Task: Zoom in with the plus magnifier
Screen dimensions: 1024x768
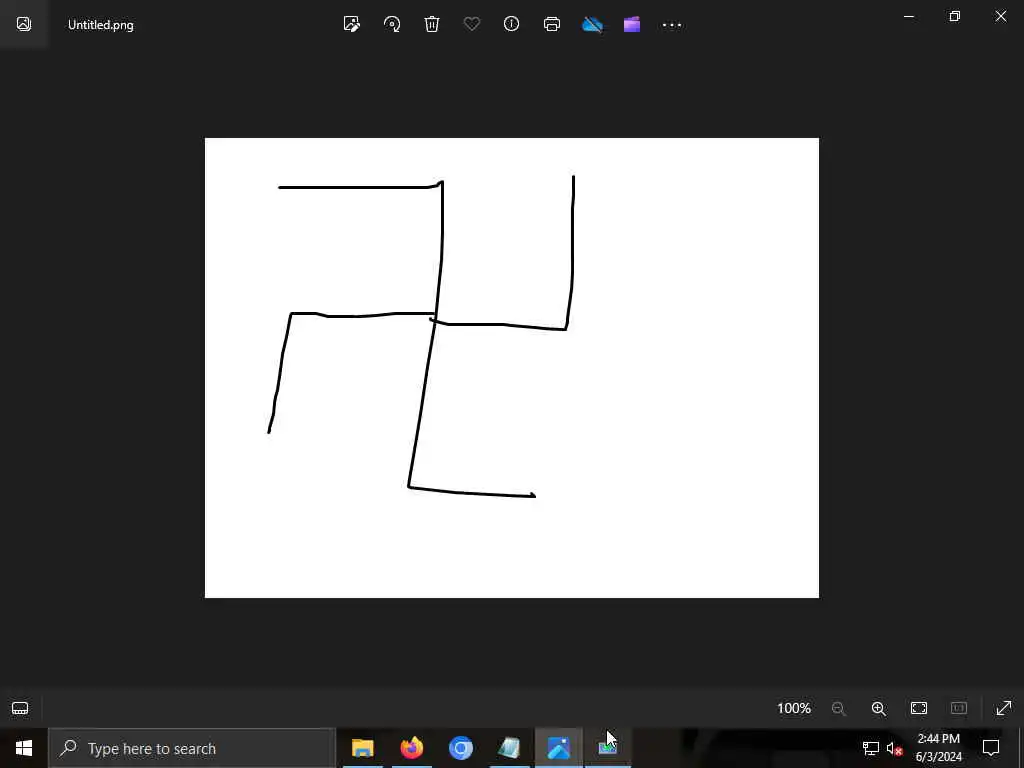Action: [x=878, y=708]
